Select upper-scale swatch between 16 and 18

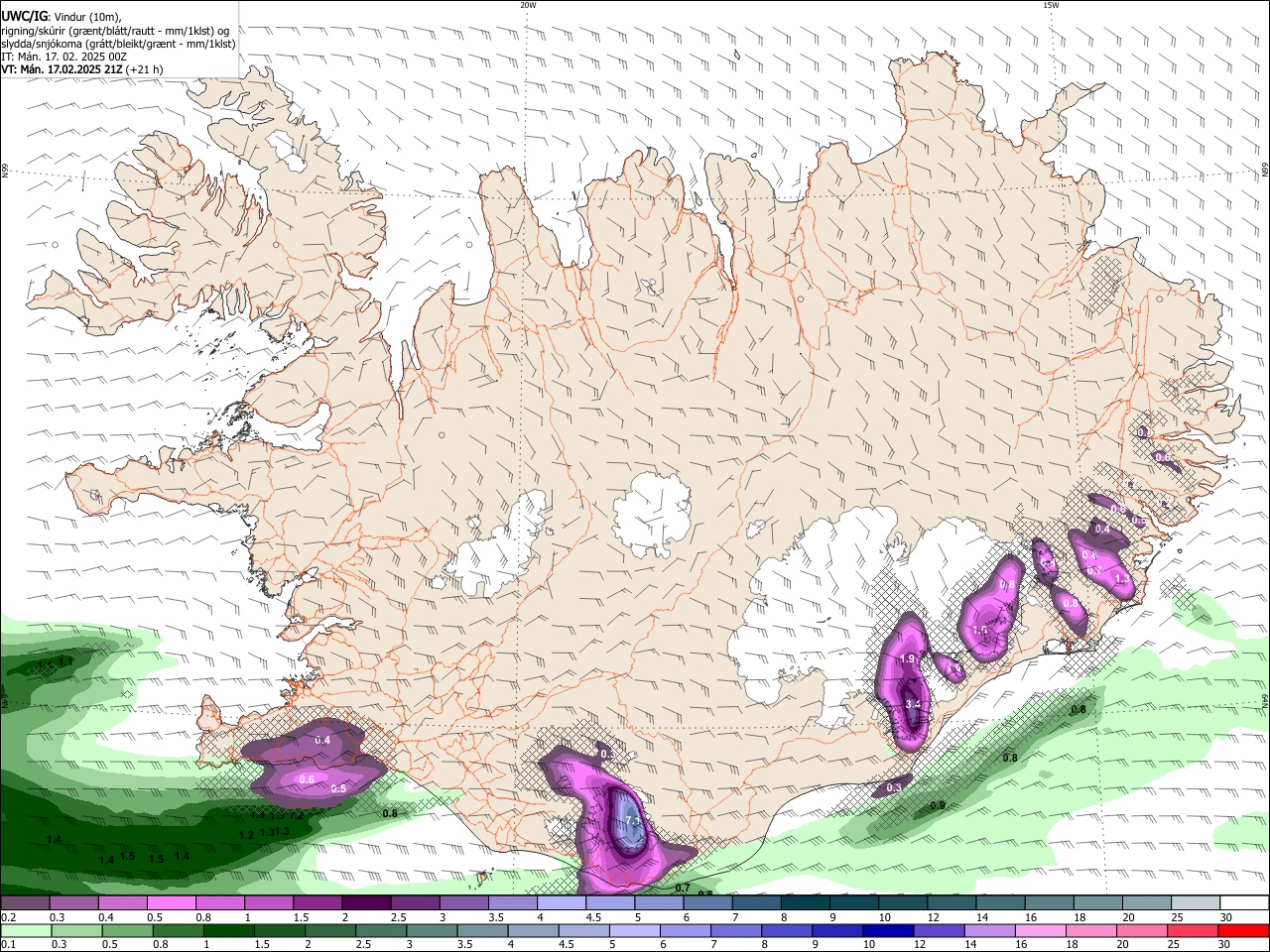coord(1051,902)
